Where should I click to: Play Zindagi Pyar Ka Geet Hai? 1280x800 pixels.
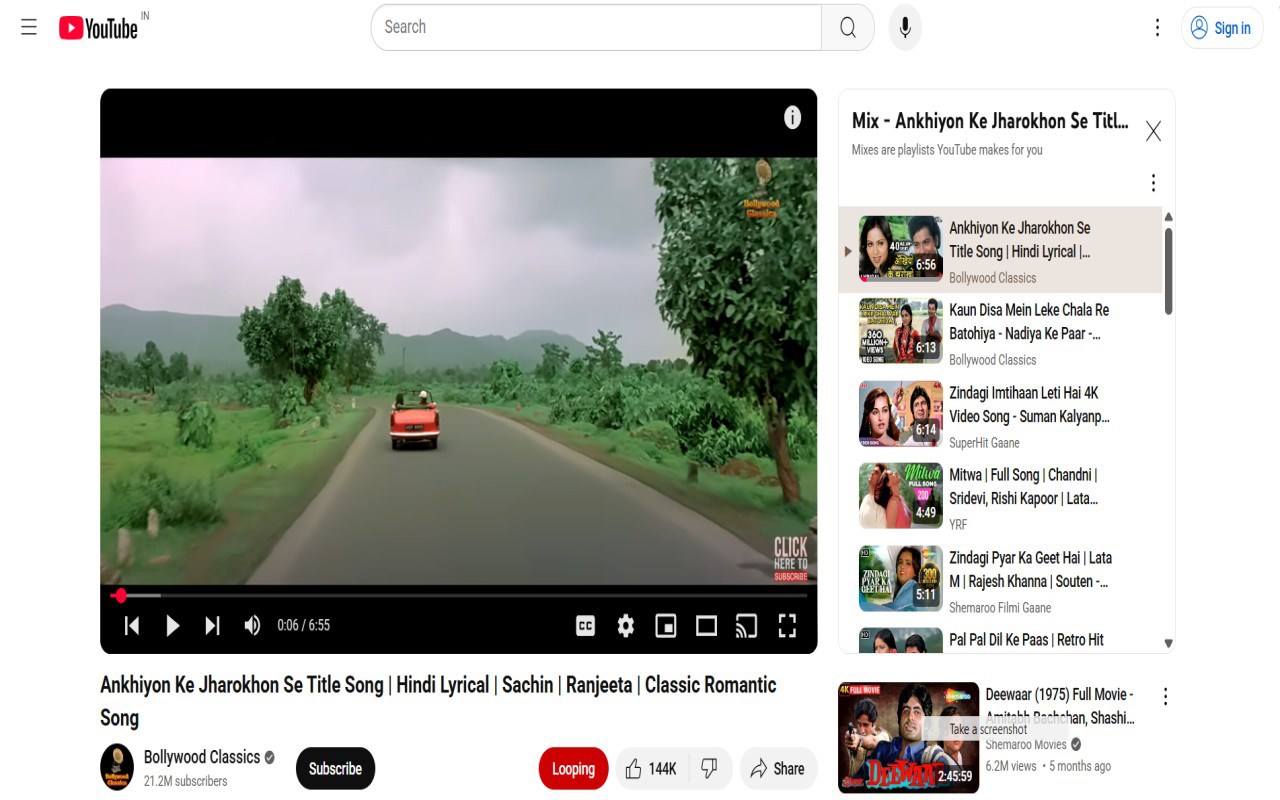(x=1030, y=570)
